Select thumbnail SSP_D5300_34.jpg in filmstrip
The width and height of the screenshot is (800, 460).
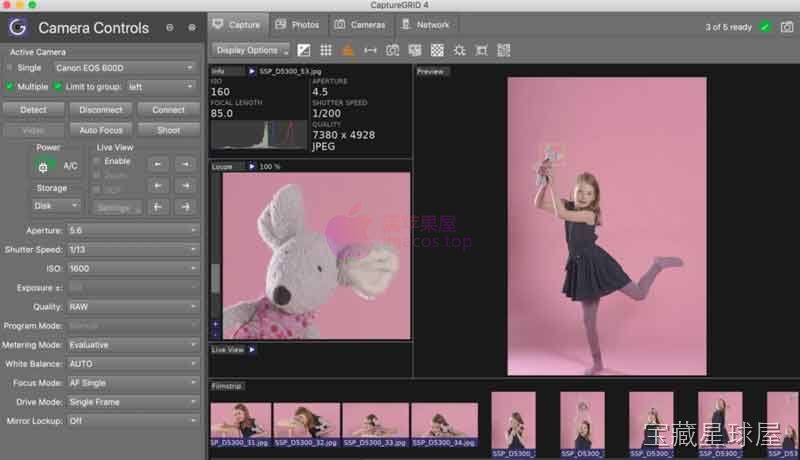click(444, 424)
